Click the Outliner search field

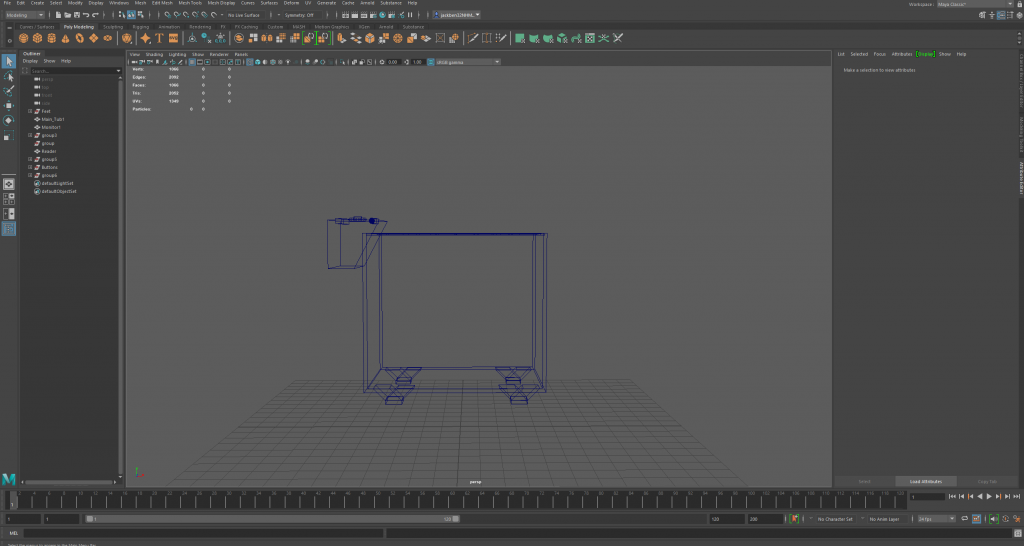coord(70,71)
